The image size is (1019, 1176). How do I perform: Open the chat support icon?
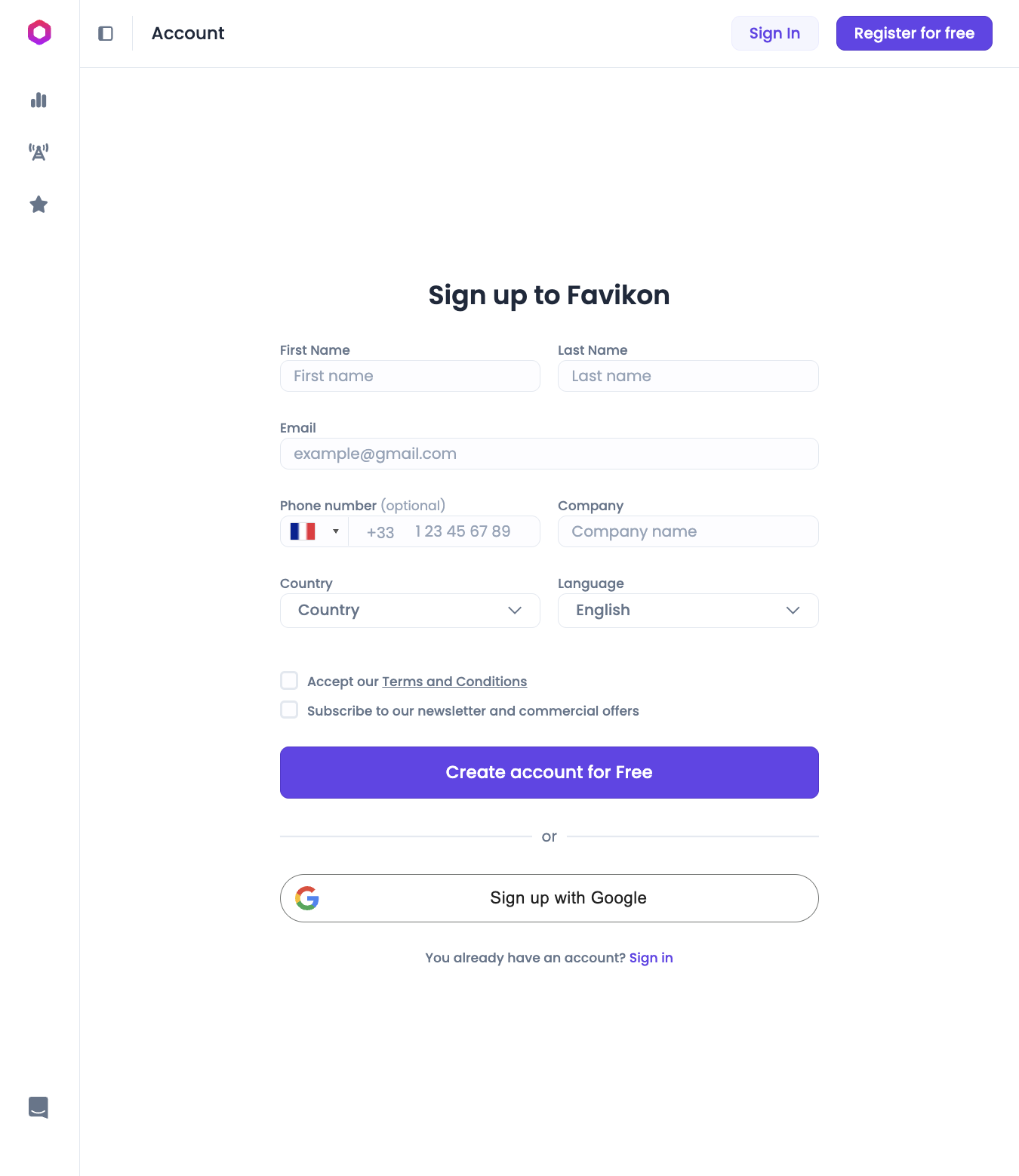click(38, 1107)
